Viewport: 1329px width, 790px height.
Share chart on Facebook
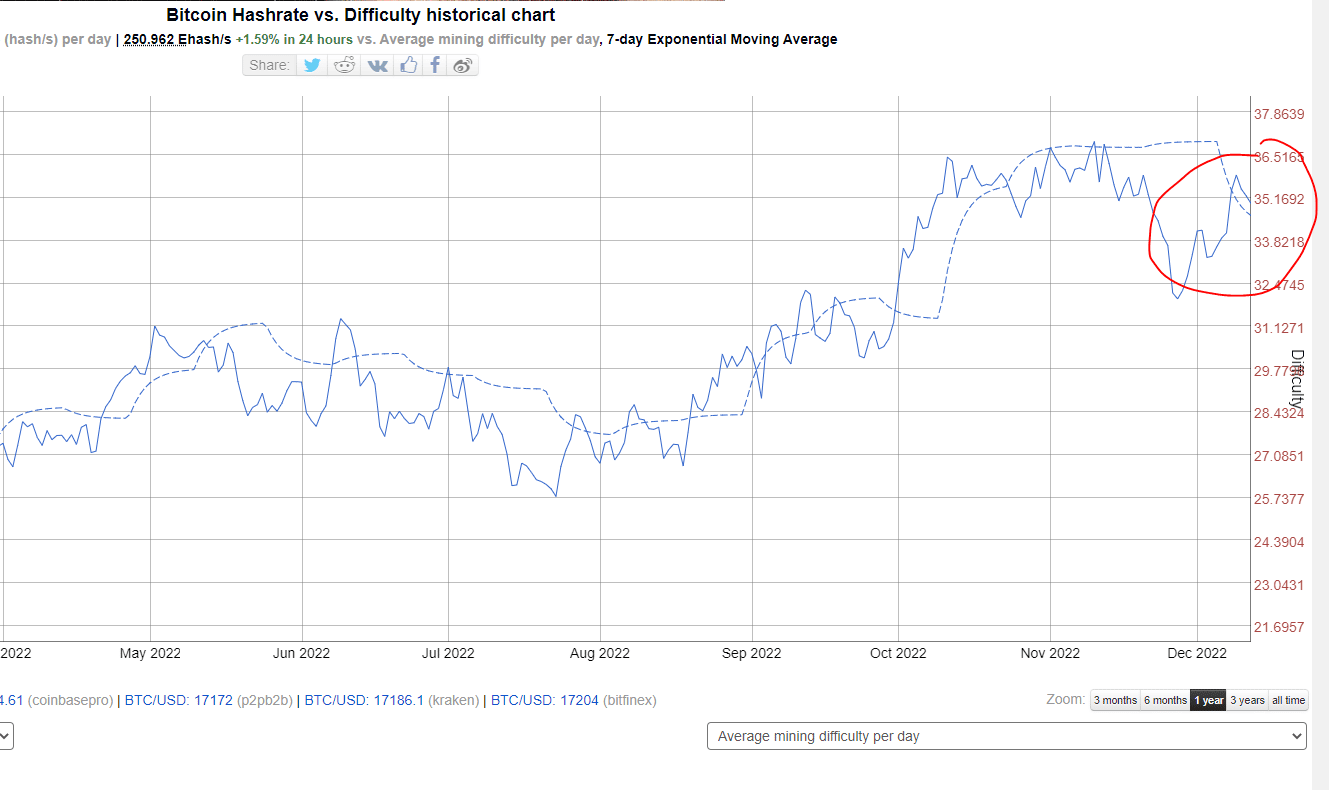pyautogui.click(x=435, y=65)
